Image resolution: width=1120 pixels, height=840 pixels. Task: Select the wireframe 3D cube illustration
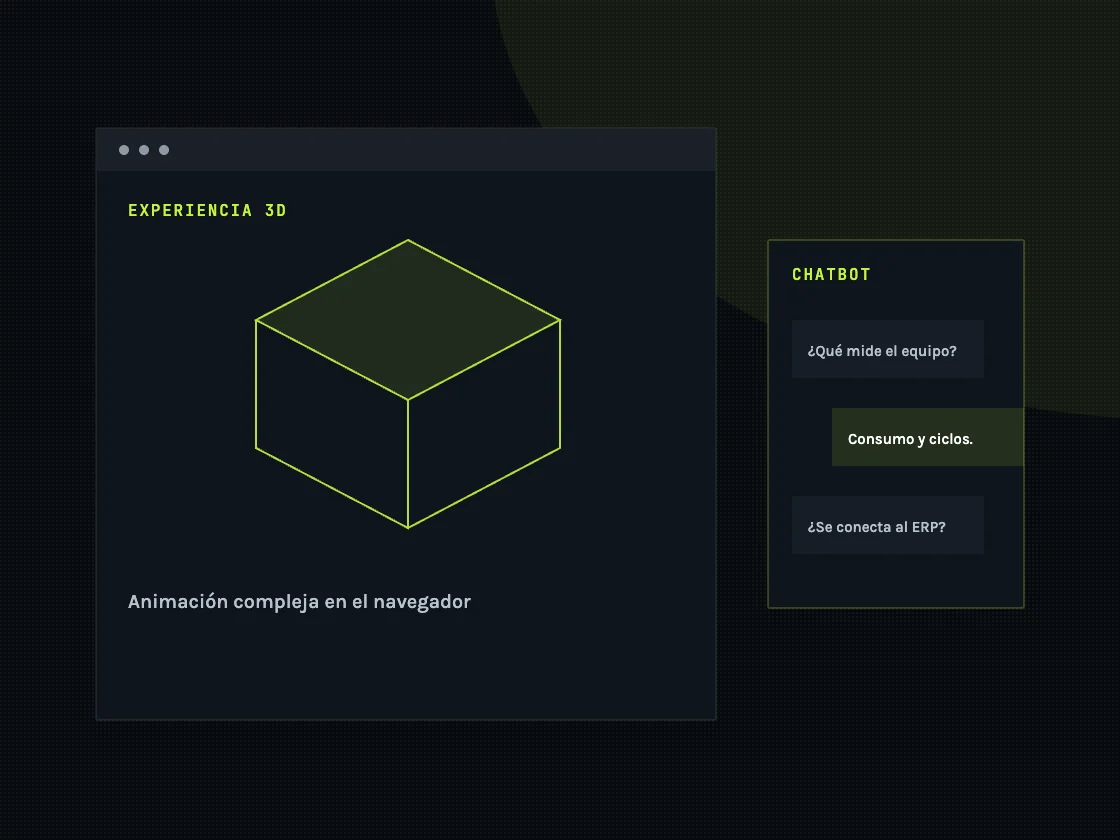(x=408, y=384)
